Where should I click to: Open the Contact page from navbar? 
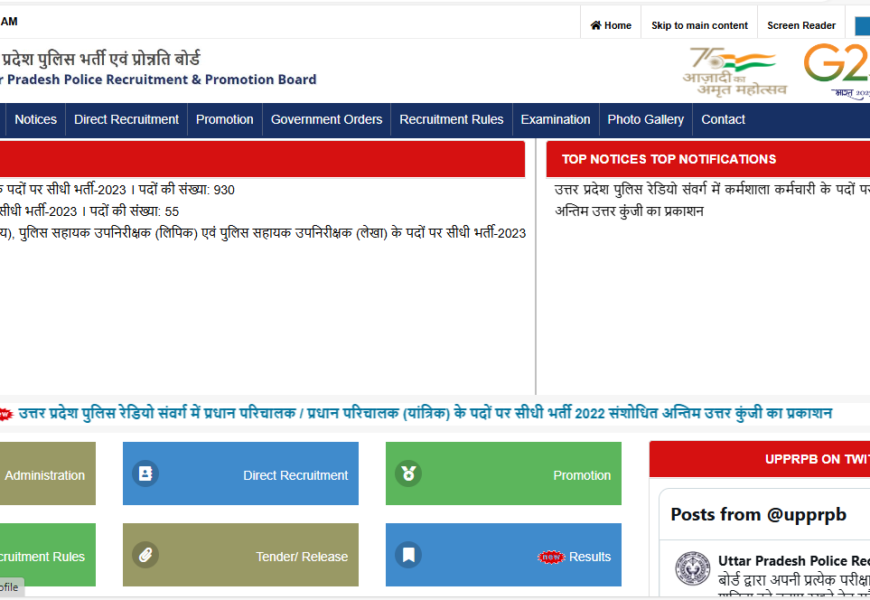pos(723,119)
